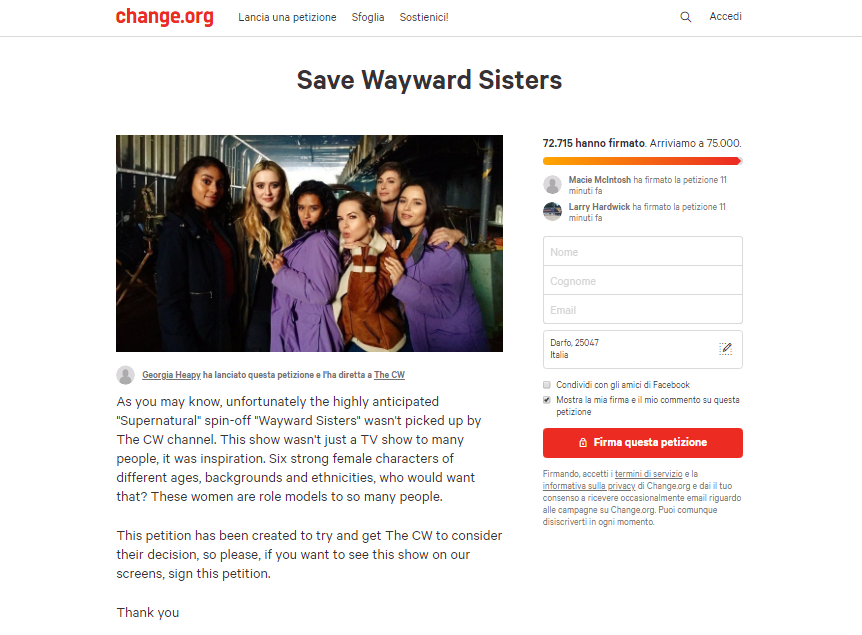This screenshot has height=635, width=862.
Task: Open The CW recipient link
Action: [389, 375]
